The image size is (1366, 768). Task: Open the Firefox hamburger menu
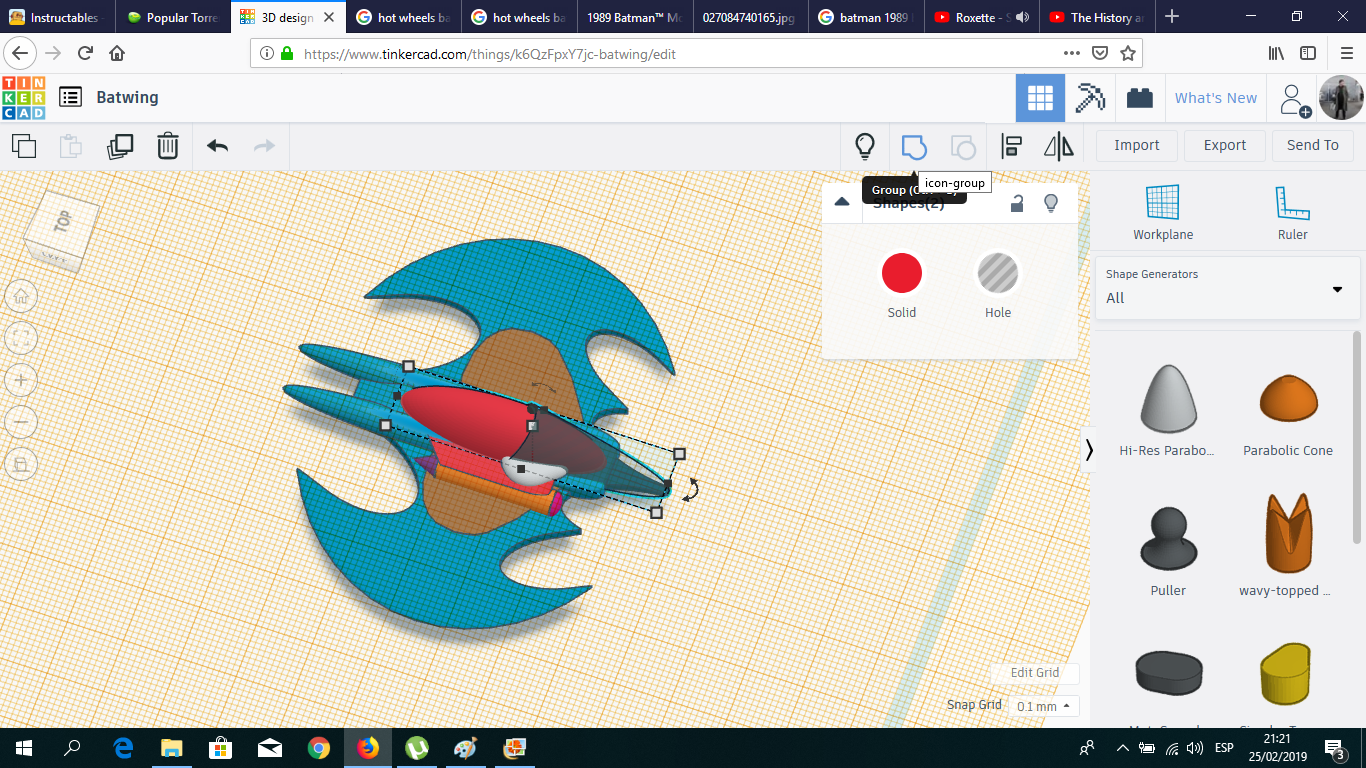click(x=1347, y=53)
